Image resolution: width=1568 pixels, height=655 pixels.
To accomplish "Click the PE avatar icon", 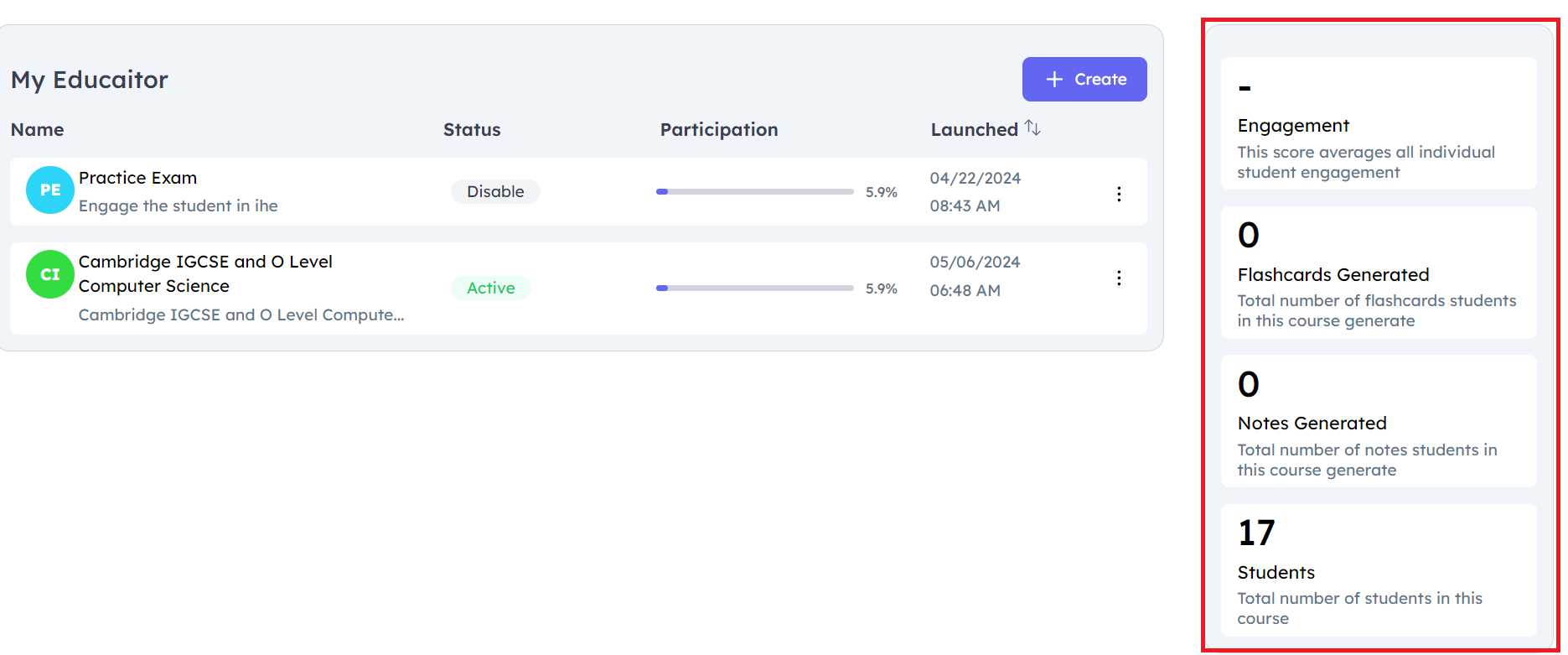I will pos(50,190).
